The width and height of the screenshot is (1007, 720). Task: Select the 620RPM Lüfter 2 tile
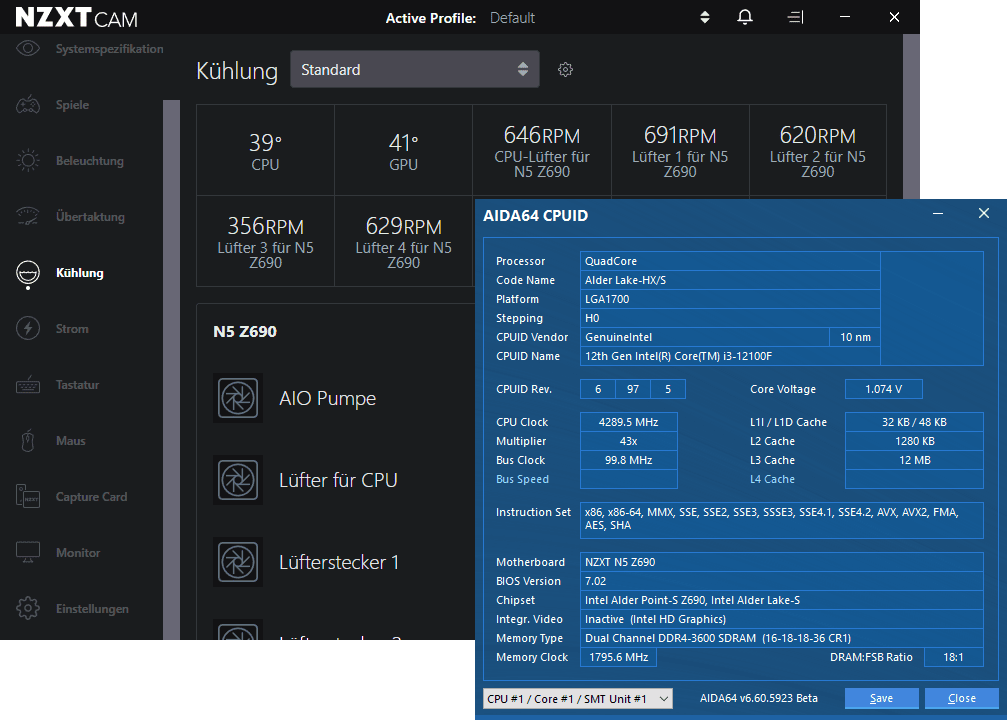tap(818, 150)
